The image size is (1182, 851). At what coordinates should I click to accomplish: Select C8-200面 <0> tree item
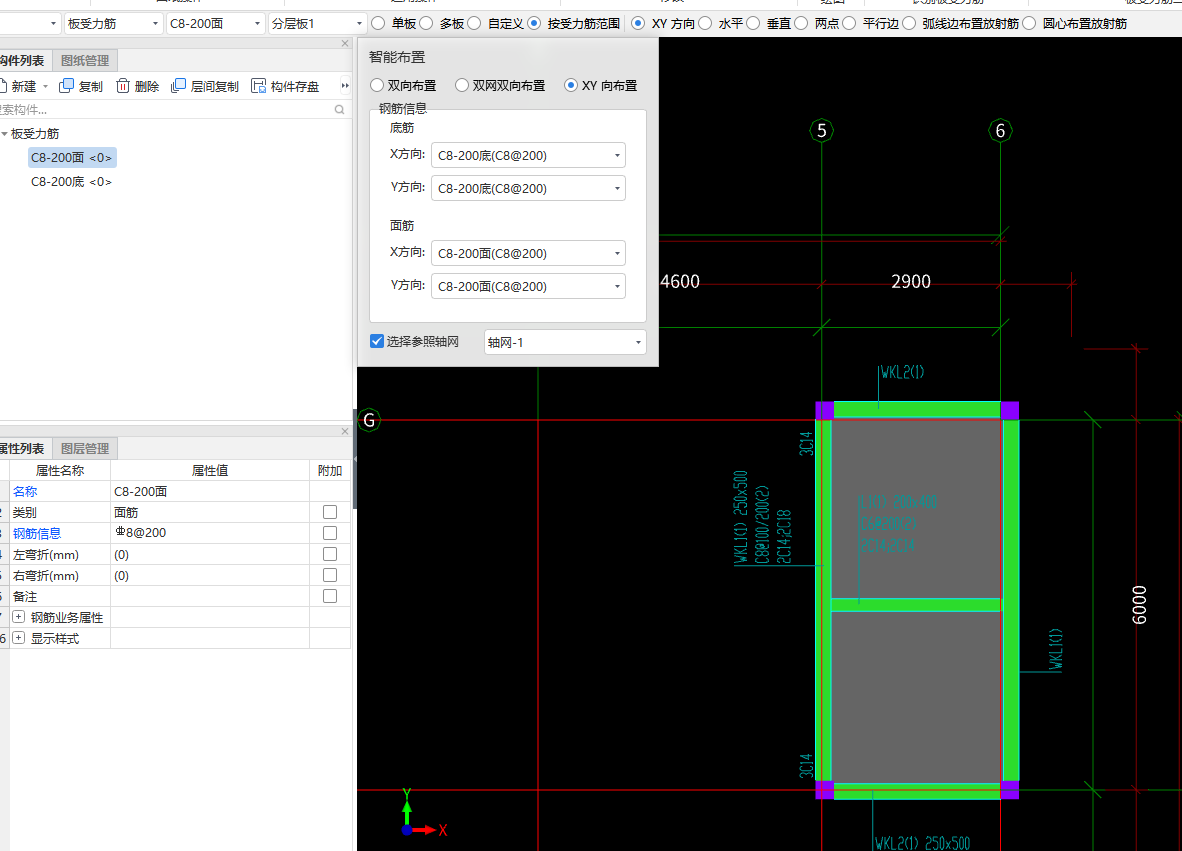pyautogui.click(x=72, y=158)
